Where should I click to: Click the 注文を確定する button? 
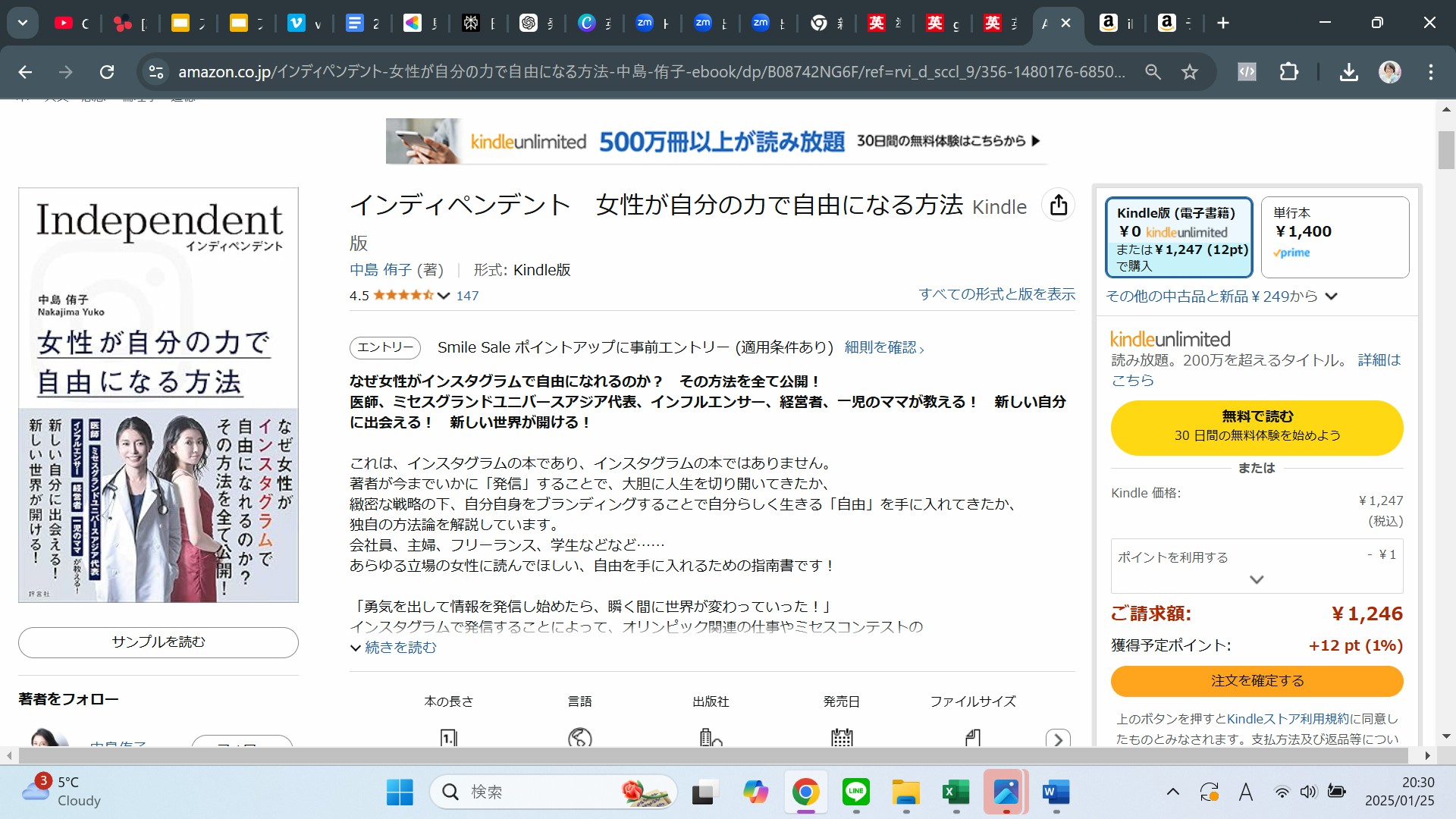(x=1257, y=681)
